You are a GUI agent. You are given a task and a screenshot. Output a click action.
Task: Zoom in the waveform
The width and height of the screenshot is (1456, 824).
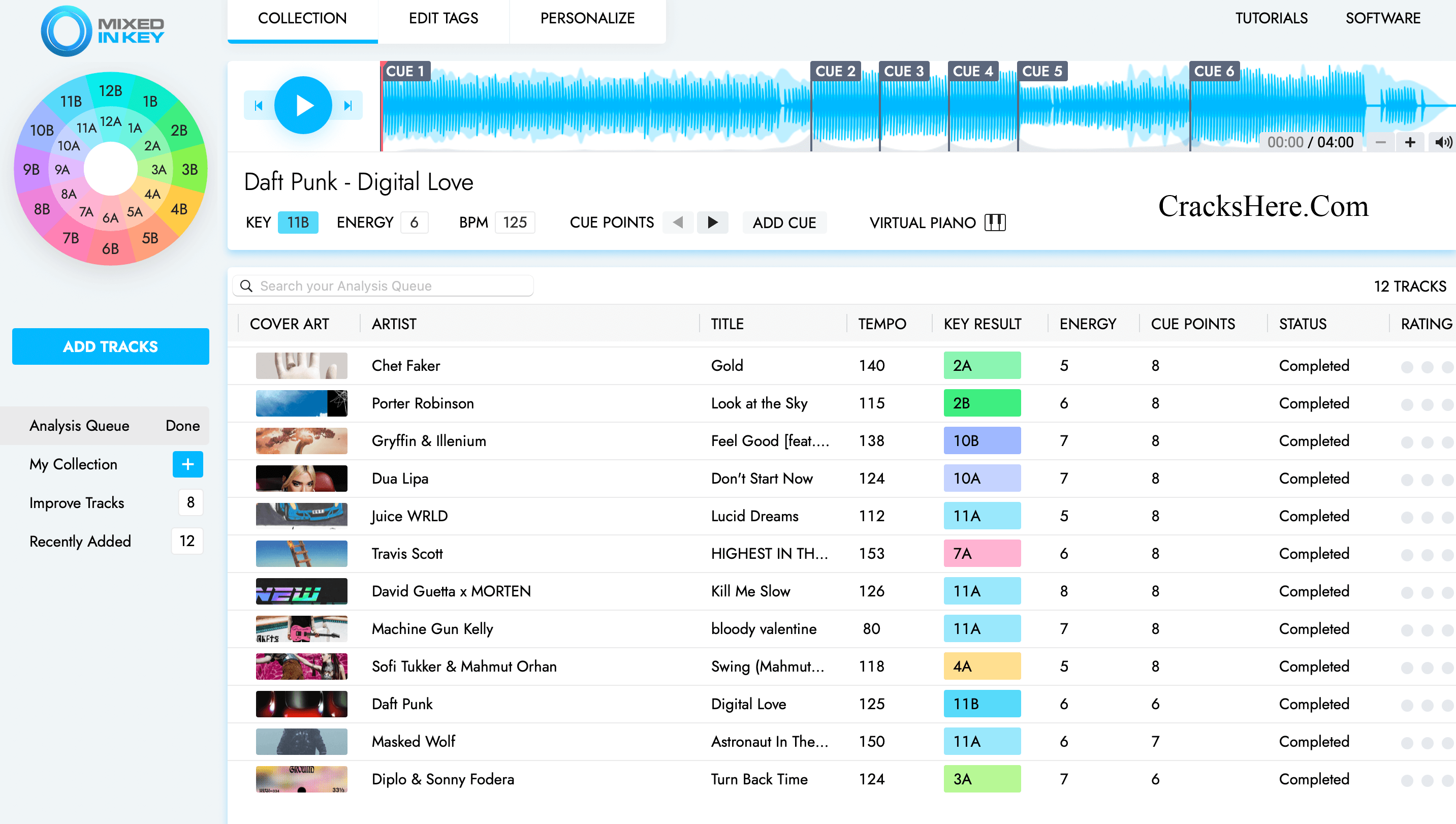click(x=1410, y=142)
